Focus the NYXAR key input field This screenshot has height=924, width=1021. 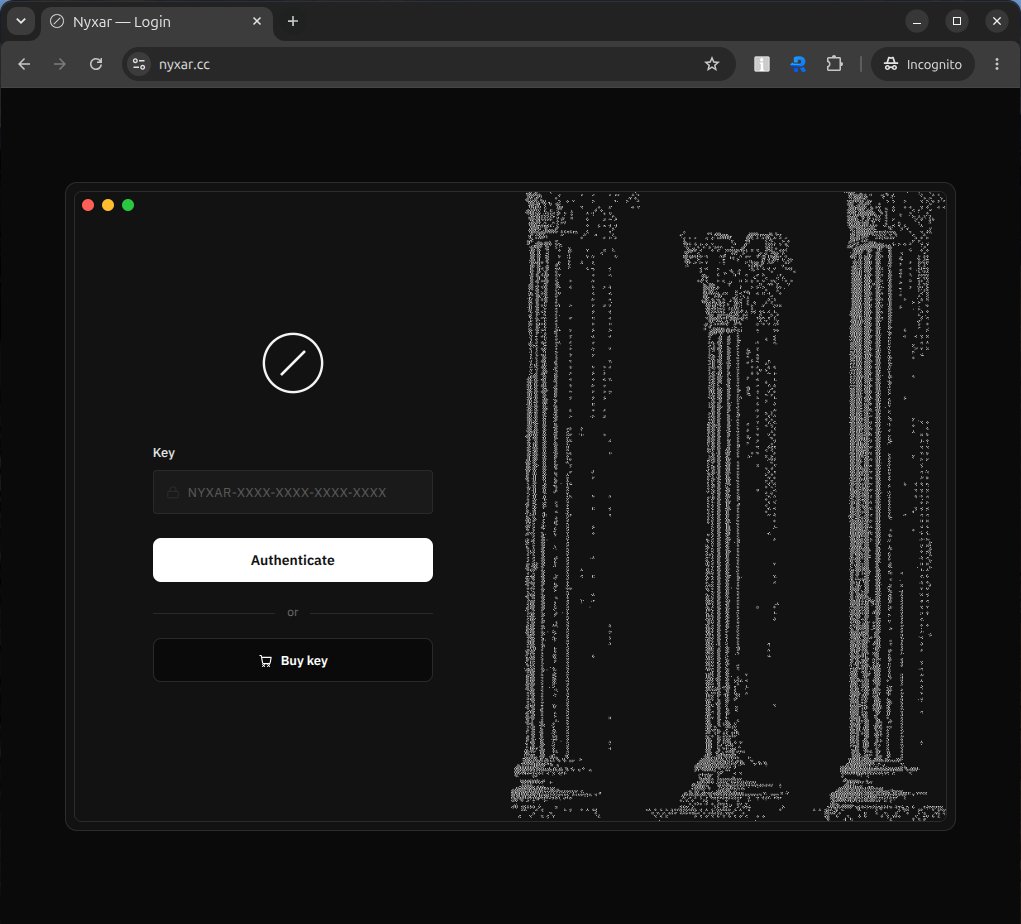(x=292, y=492)
